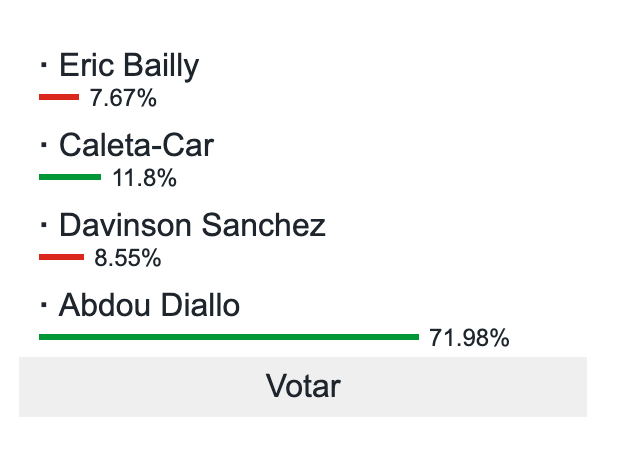This screenshot has width=624, height=456.
Task: Click the red bar under Davinson Sanchez
Action: coord(61,257)
